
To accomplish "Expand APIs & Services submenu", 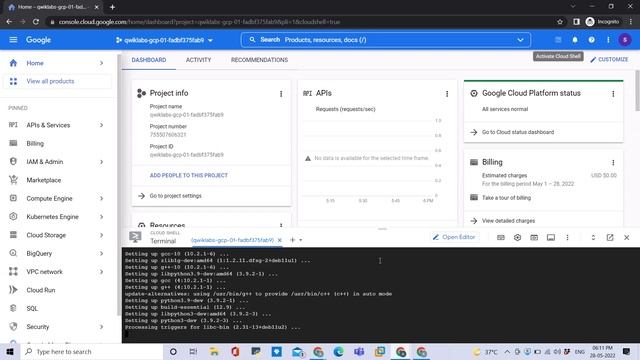I will click(x=101, y=125).
